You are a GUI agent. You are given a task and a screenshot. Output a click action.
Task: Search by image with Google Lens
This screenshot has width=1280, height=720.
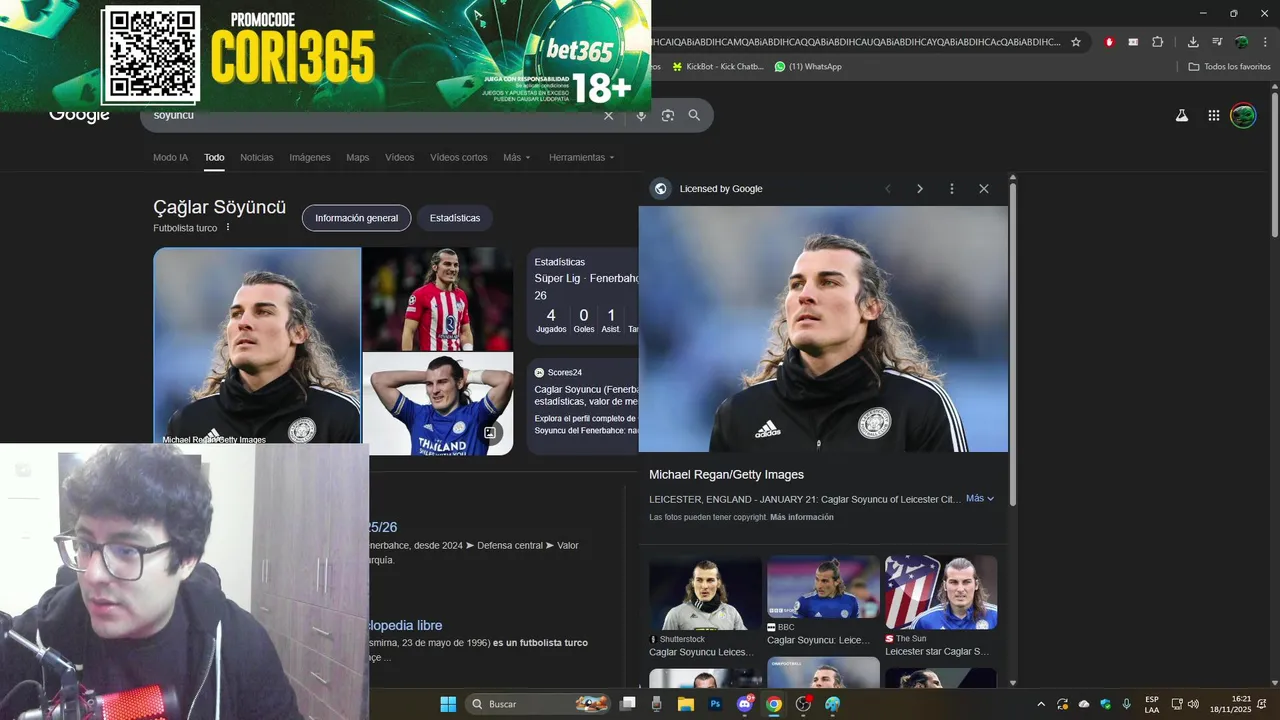668,115
